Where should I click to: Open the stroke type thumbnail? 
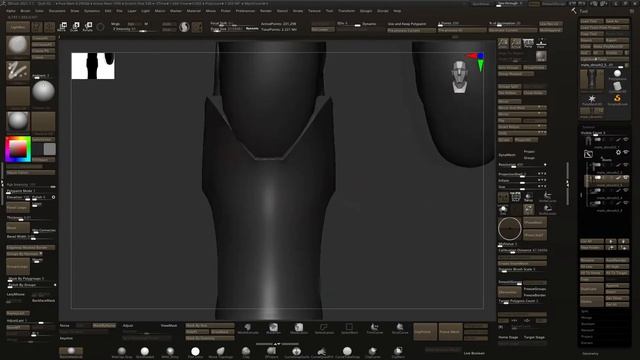18,71
